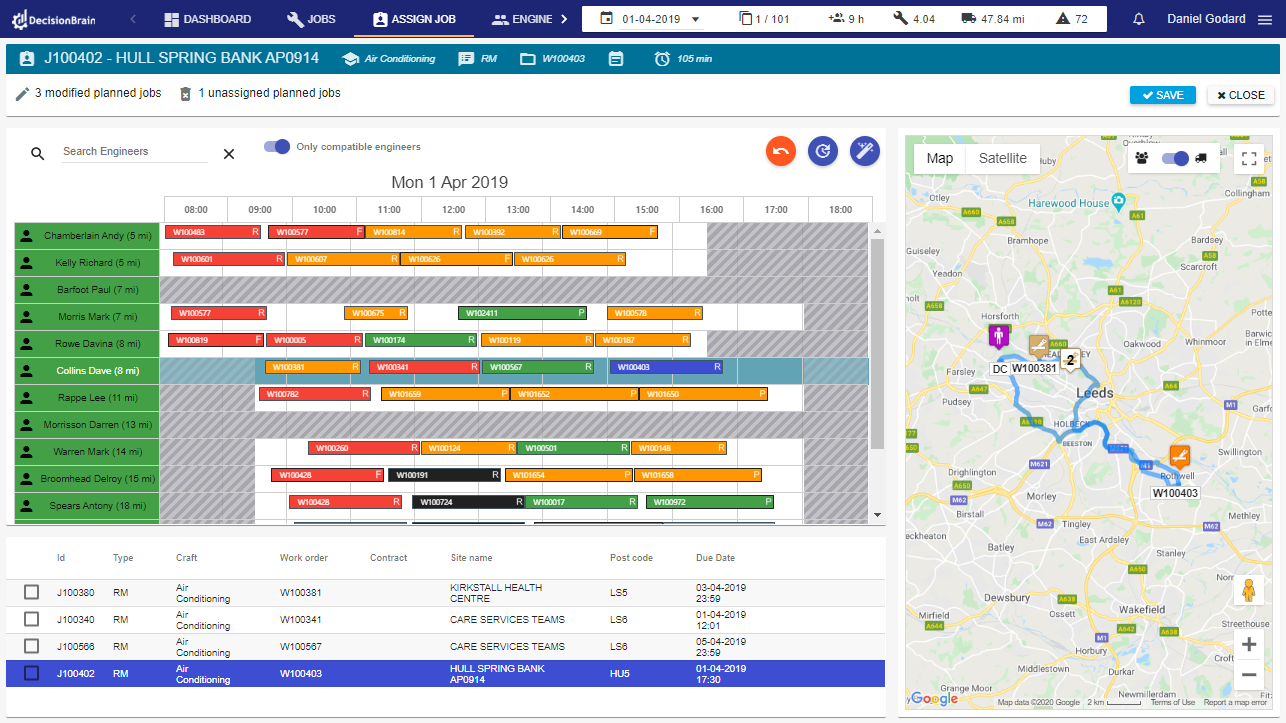Screen dimensions: 1286x723
Task: Check the checkbox for job J100380
Action: tap(31, 592)
